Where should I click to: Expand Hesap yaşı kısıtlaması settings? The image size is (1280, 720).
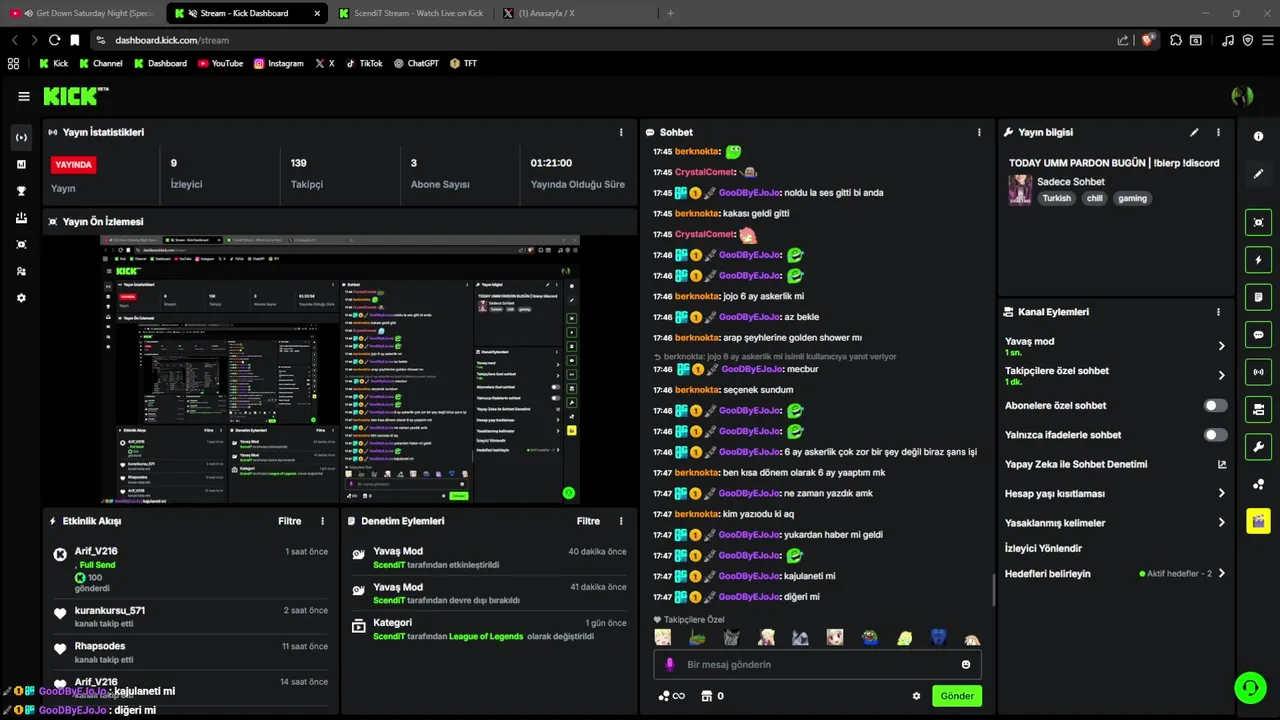pos(1221,493)
